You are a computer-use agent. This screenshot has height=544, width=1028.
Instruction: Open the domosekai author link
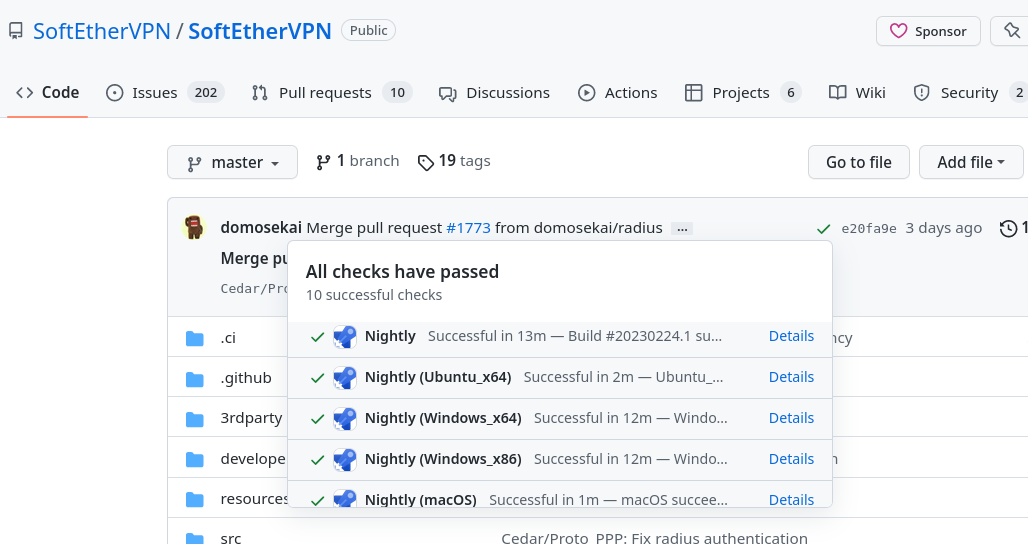point(261,227)
